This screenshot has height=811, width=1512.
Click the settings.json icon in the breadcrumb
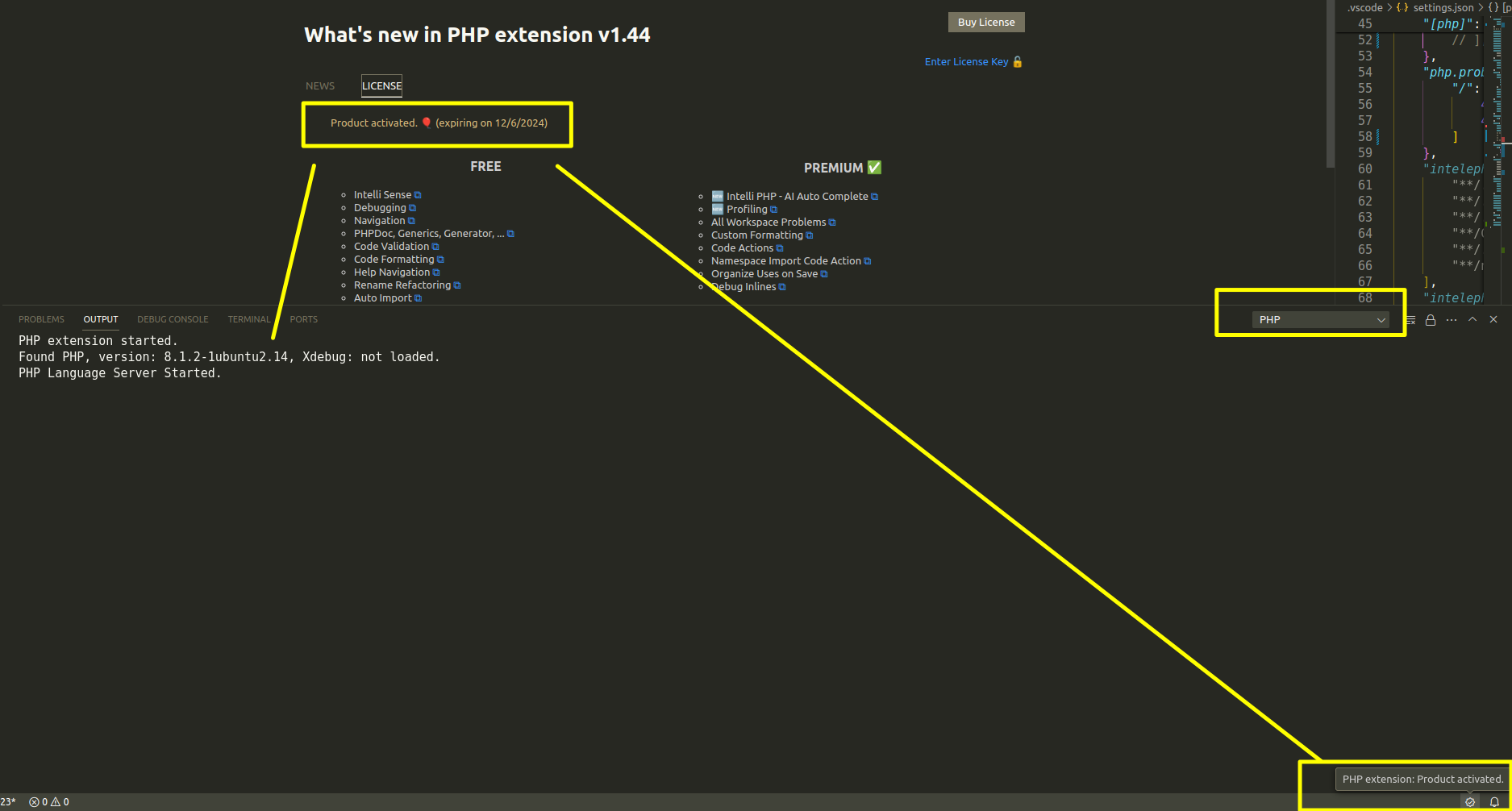point(1403,7)
